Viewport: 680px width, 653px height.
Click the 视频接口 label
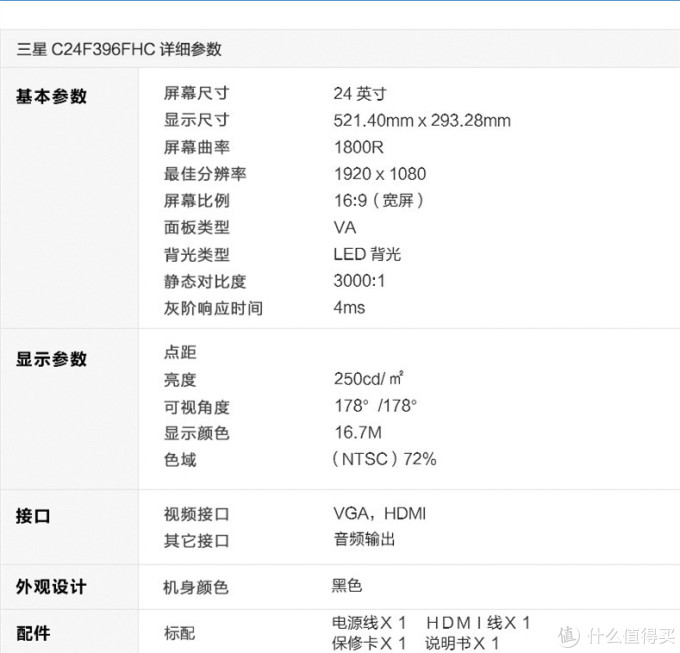point(196,514)
